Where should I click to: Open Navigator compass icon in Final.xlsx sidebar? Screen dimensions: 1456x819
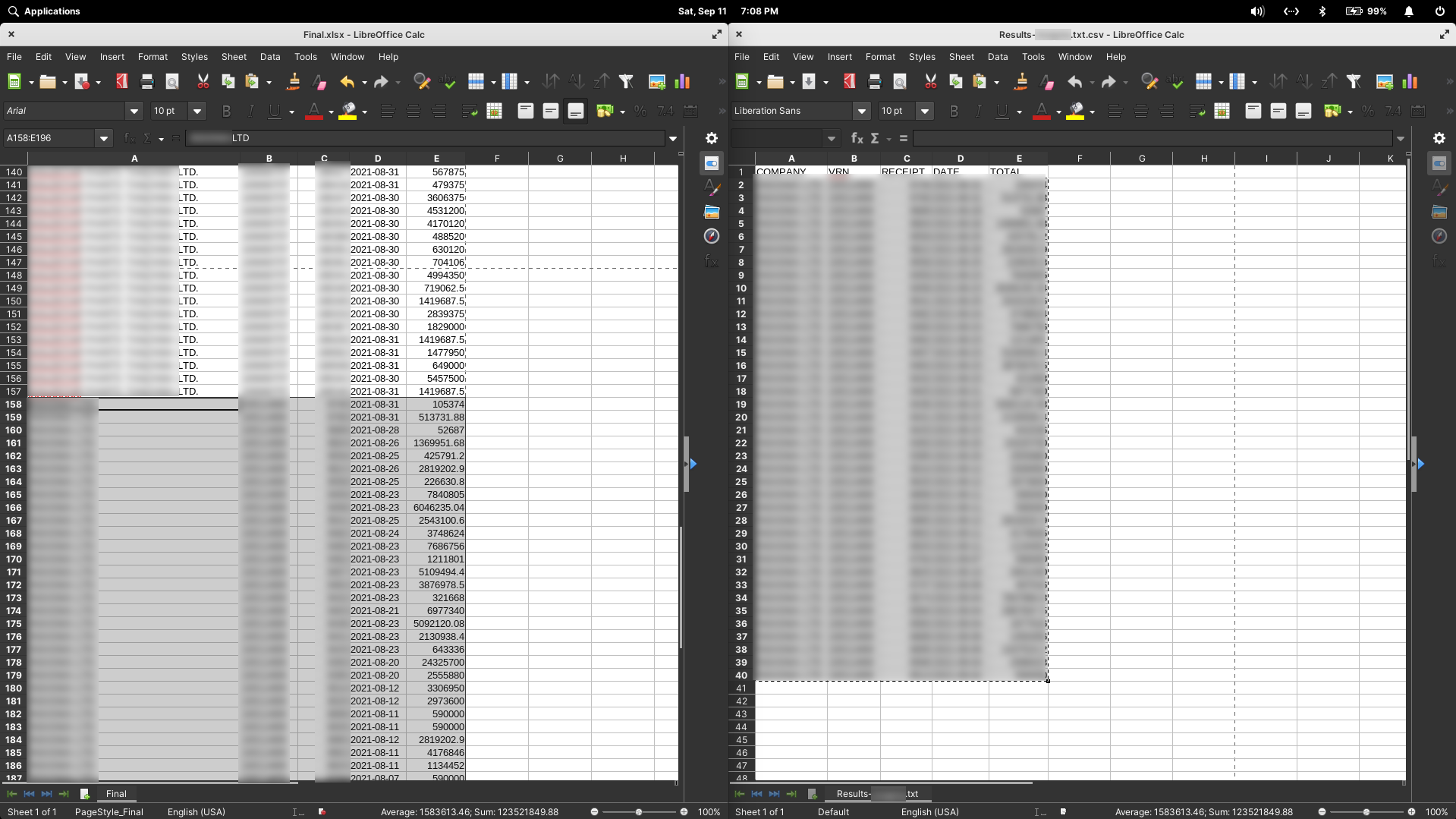point(711,236)
